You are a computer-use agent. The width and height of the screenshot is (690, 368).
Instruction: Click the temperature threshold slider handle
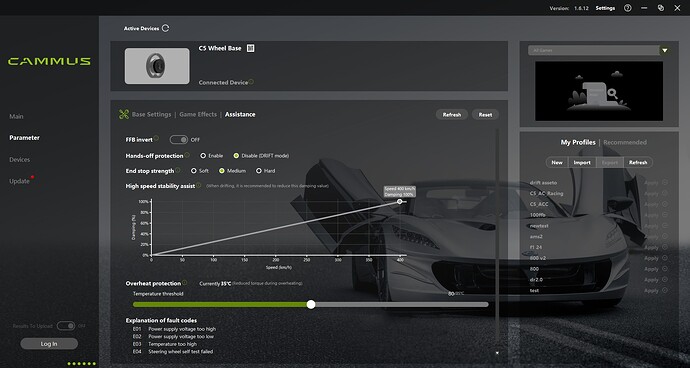[x=311, y=304]
